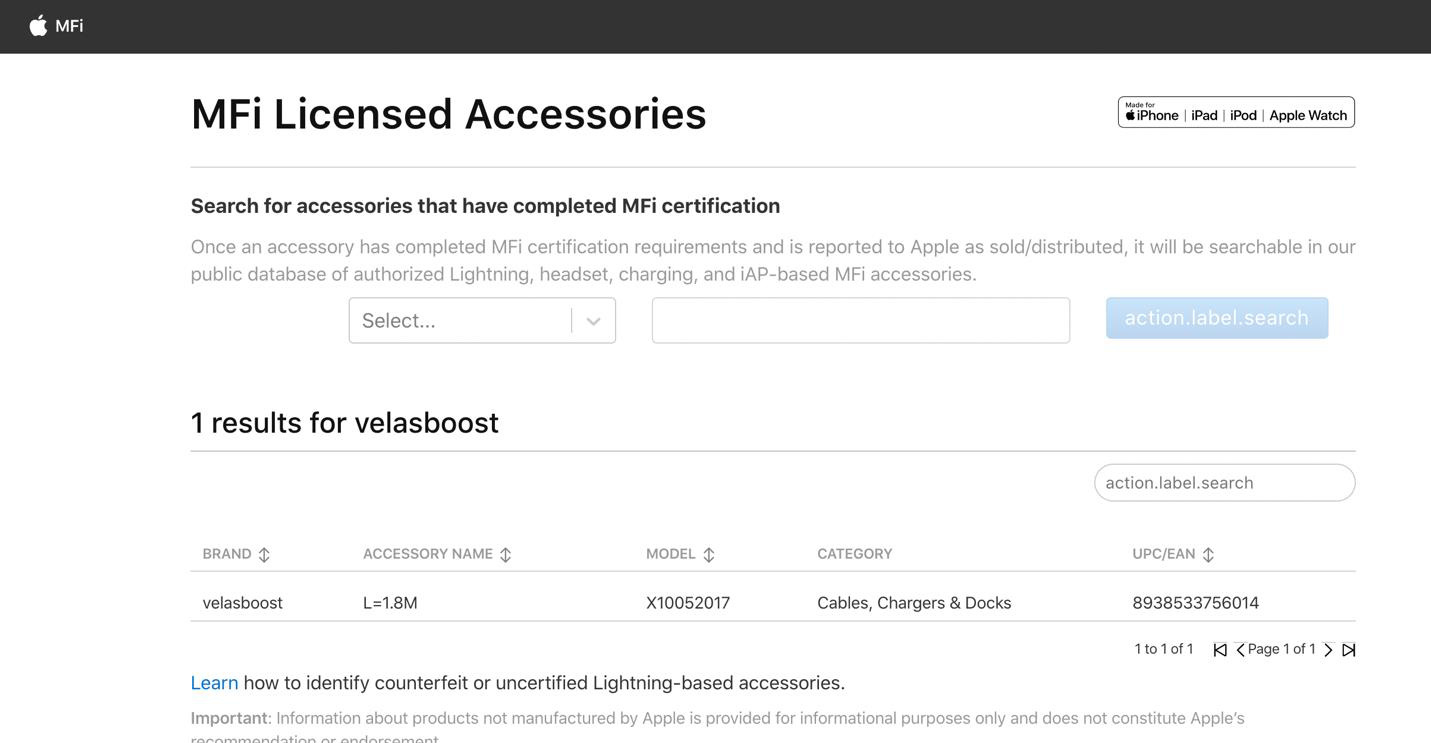Go to next results page

tap(1328, 650)
